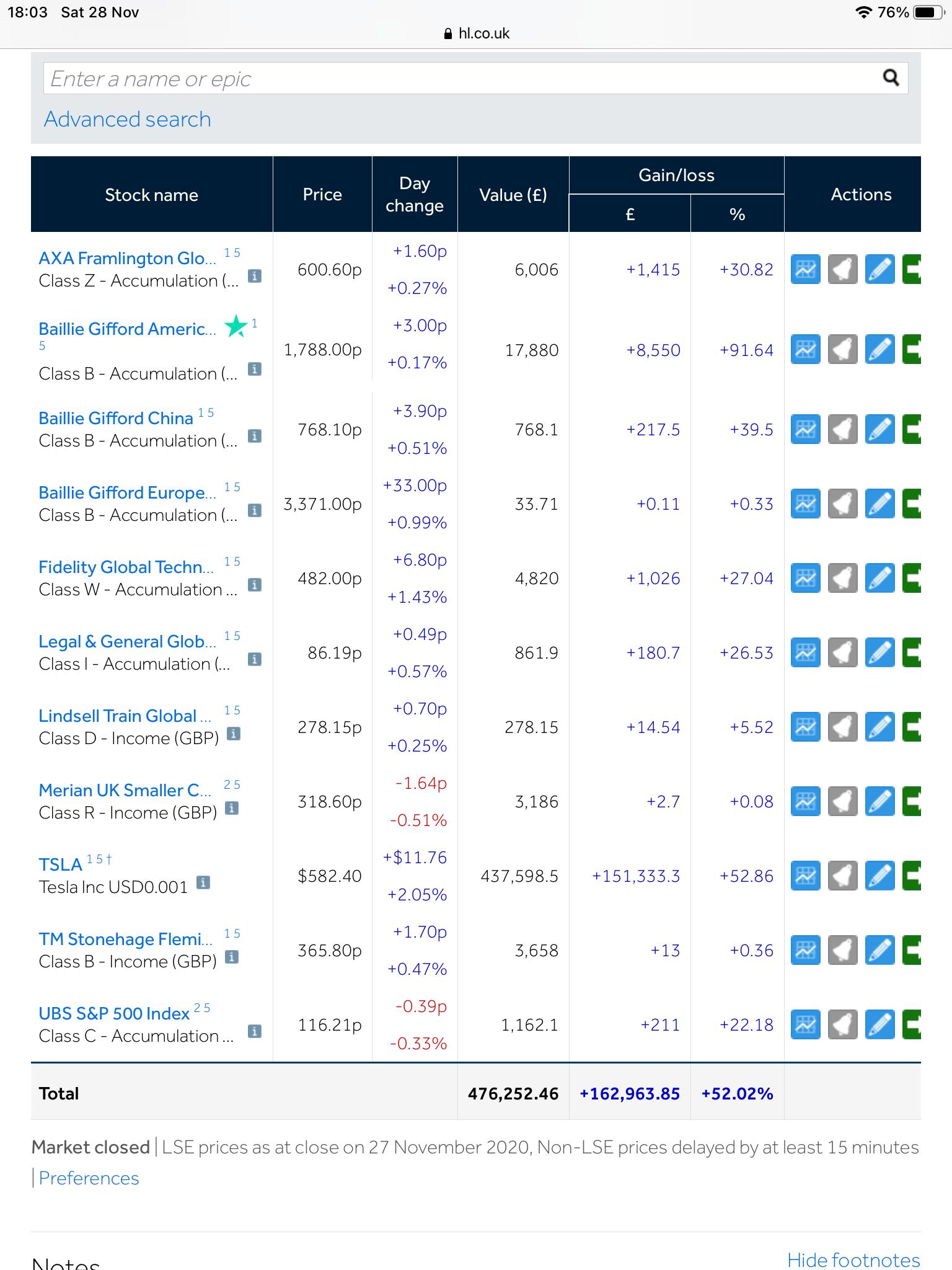Tap the hl.co.uk address bar

point(476,33)
